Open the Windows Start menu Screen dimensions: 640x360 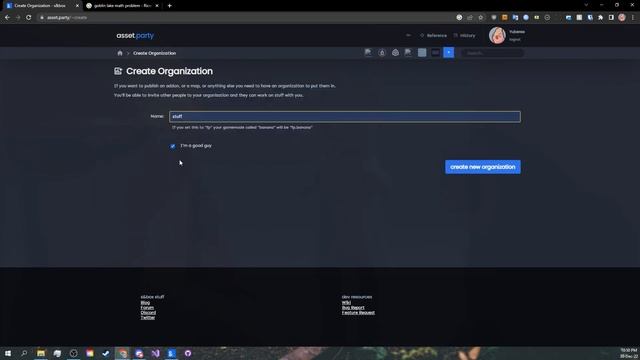(8, 353)
